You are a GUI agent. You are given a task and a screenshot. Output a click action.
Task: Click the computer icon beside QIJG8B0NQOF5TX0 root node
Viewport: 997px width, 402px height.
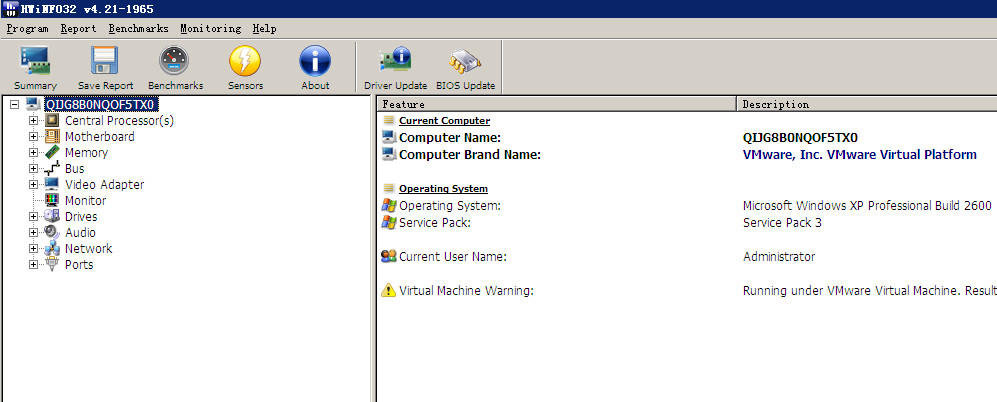tap(34, 104)
